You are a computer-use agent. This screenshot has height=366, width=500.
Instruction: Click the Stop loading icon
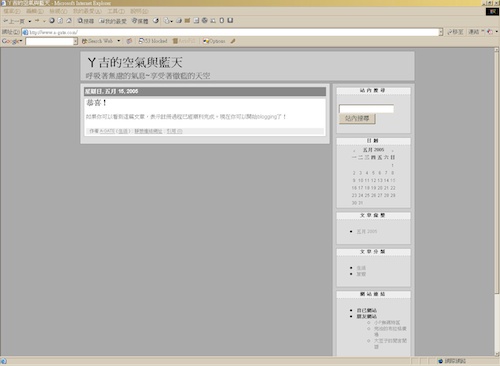(x=52, y=21)
